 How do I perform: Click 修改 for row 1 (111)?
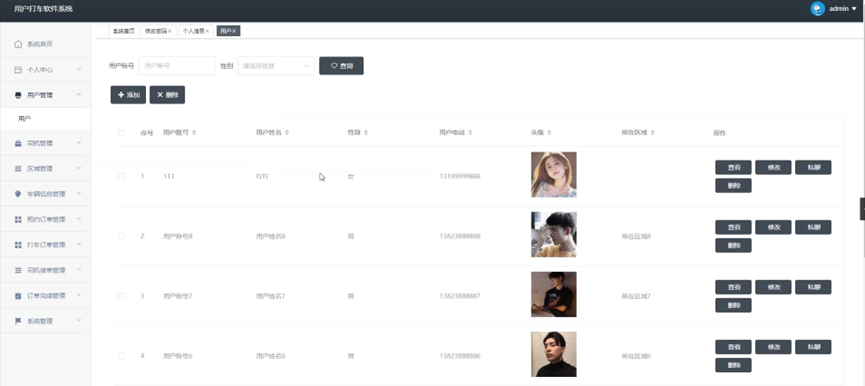click(773, 167)
